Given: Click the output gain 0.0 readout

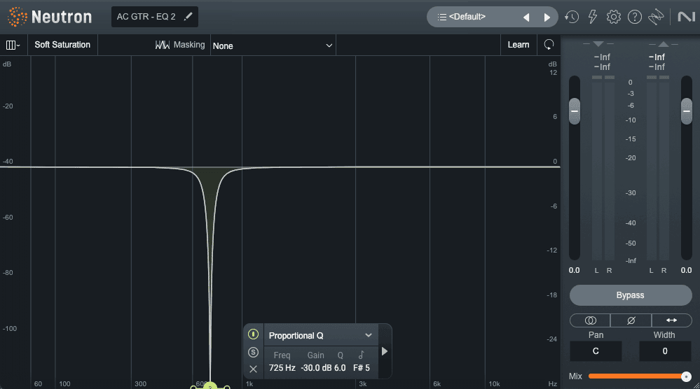Looking at the screenshot, I should coord(686,270).
